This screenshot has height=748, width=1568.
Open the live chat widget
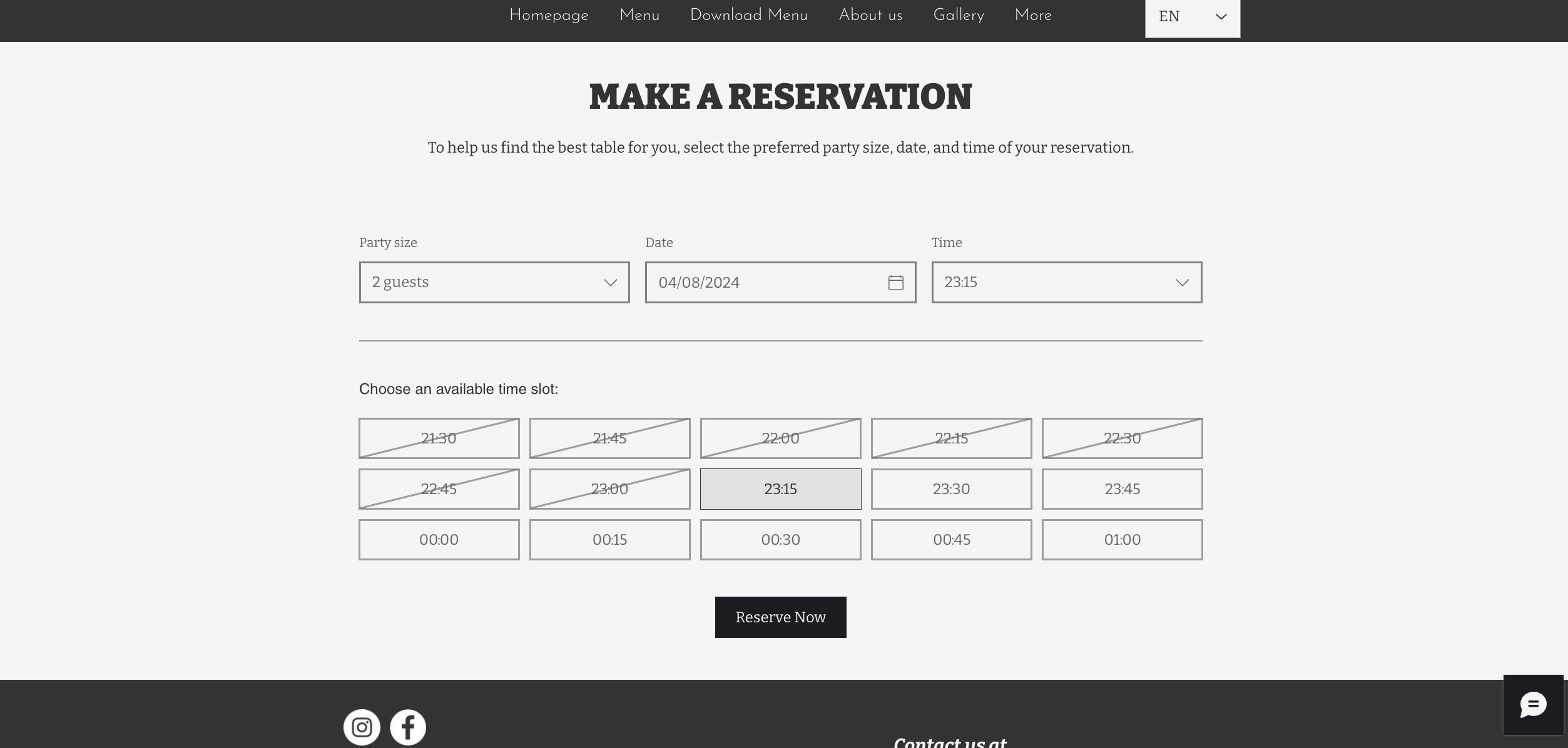point(1533,705)
